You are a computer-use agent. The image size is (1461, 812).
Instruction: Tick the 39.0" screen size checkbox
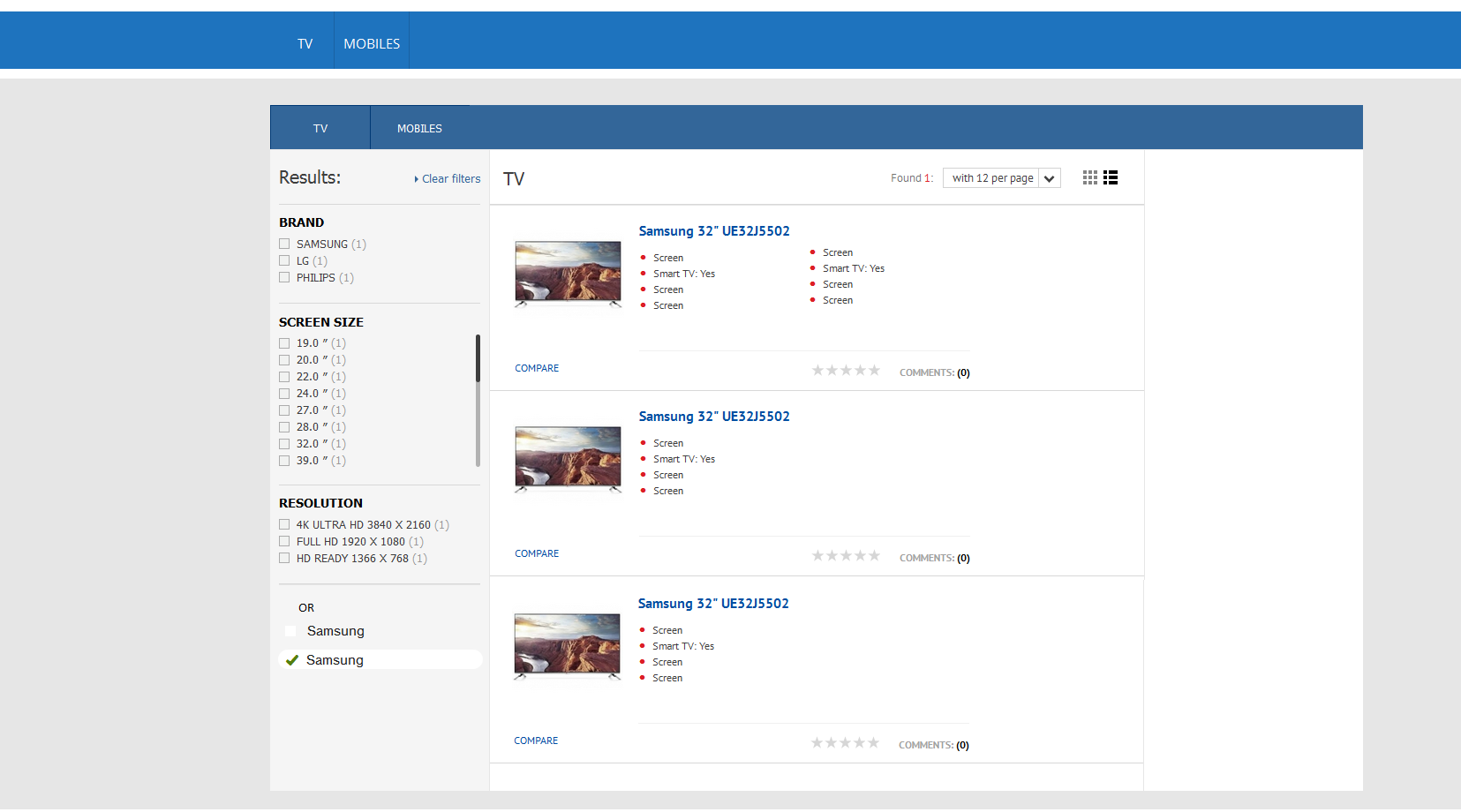(x=284, y=461)
